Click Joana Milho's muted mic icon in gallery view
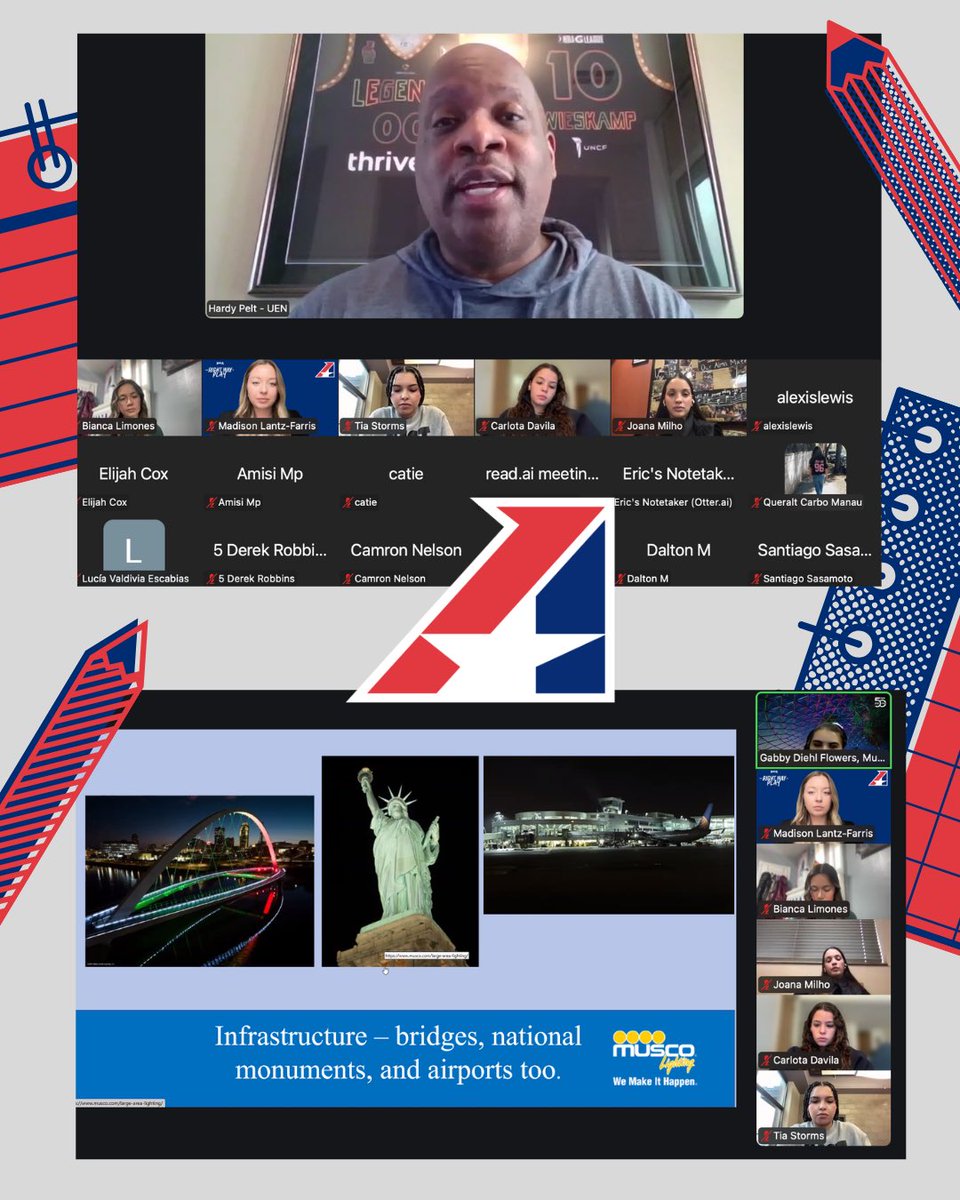 coord(619,426)
